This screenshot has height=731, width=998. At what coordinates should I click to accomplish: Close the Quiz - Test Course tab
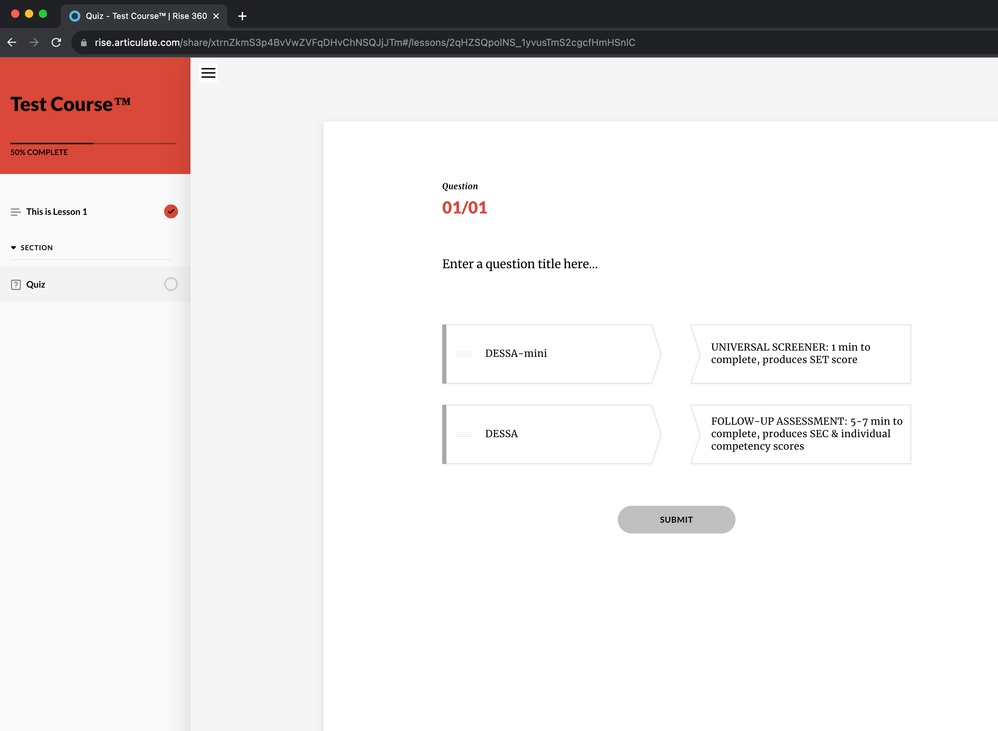pyautogui.click(x=216, y=16)
